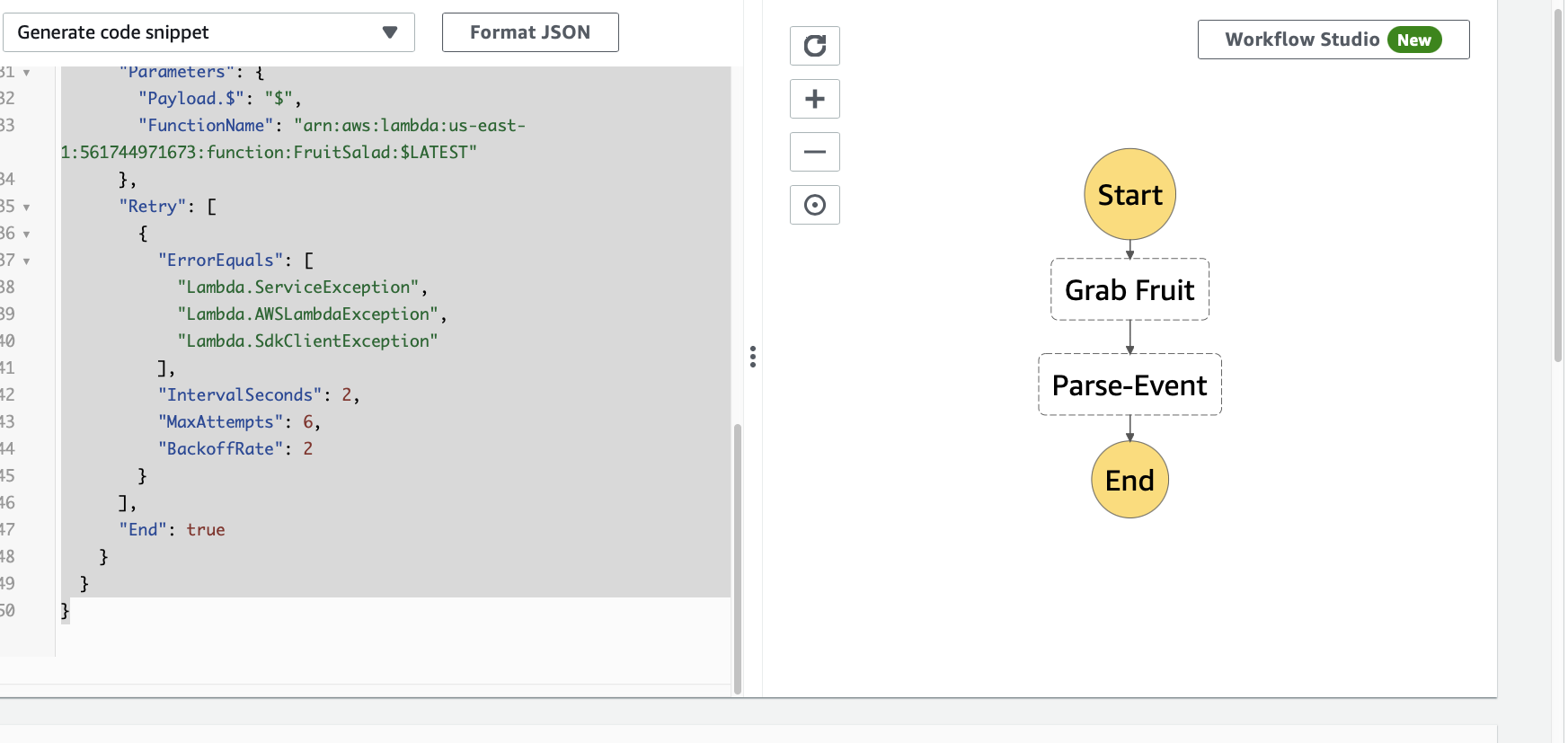Select the End node in the graph
Viewport: 1568px width, 743px height.
coord(1129,480)
